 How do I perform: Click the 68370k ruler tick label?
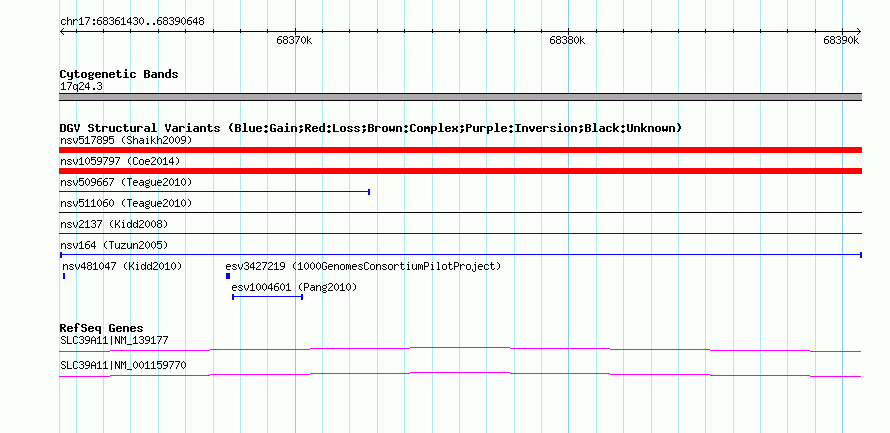click(x=294, y=40)
